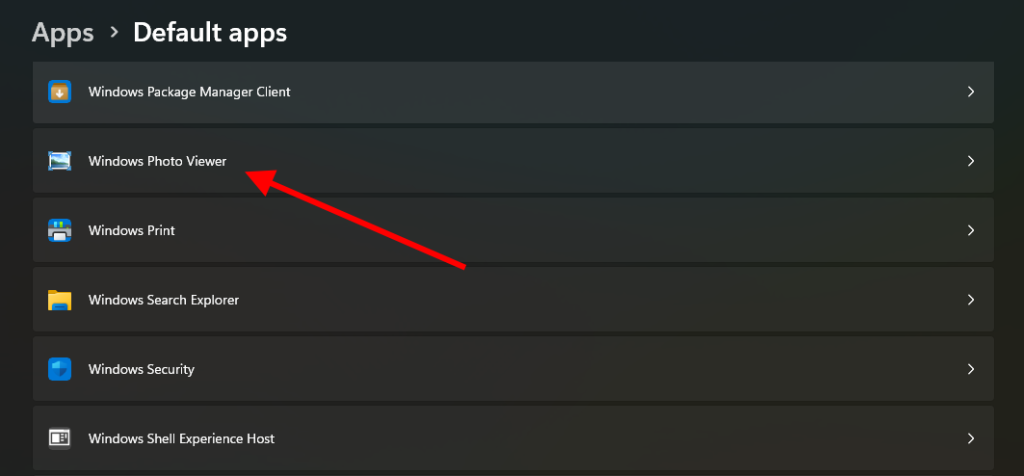
Task: Expand the Windows Print chevron arrow
Action: (x=970, y=230)
